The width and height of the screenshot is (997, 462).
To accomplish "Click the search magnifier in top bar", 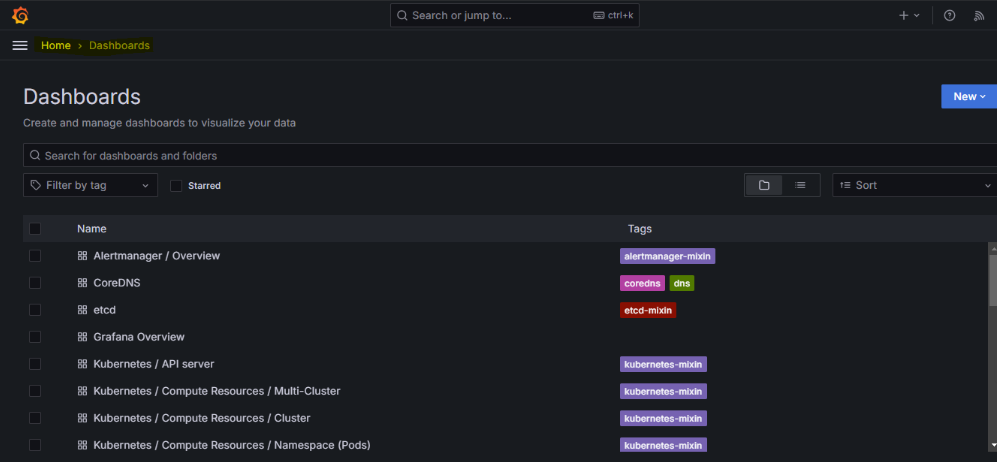I will point(402,15).
